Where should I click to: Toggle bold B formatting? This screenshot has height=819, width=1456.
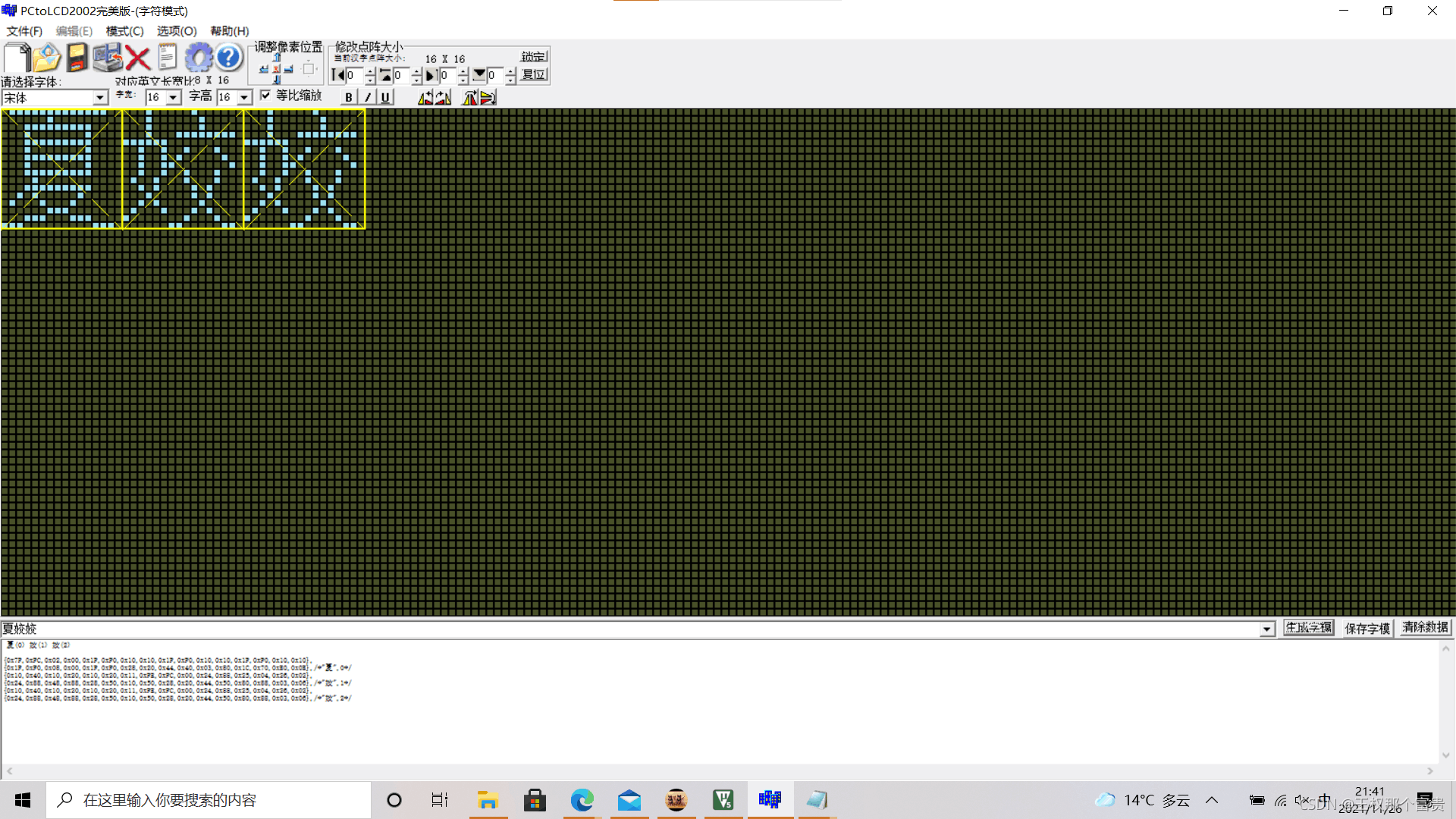349,97
